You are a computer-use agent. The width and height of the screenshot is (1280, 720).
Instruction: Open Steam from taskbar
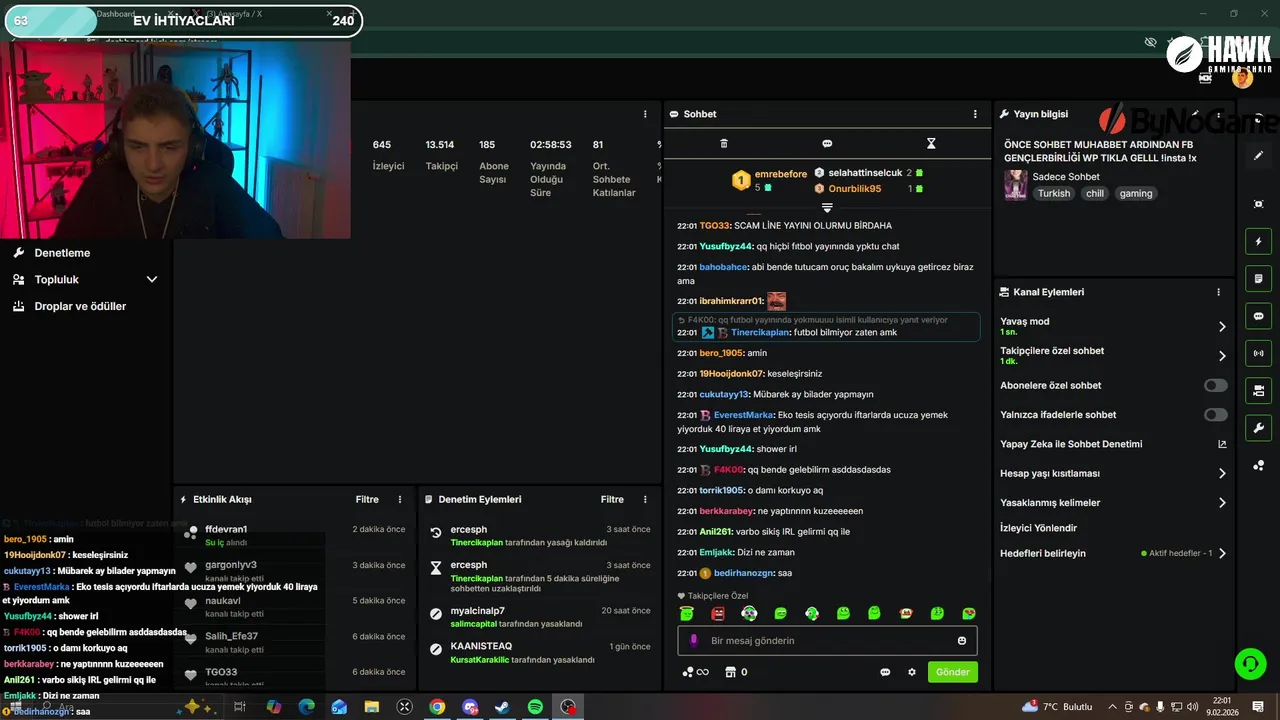click(502, 707)
